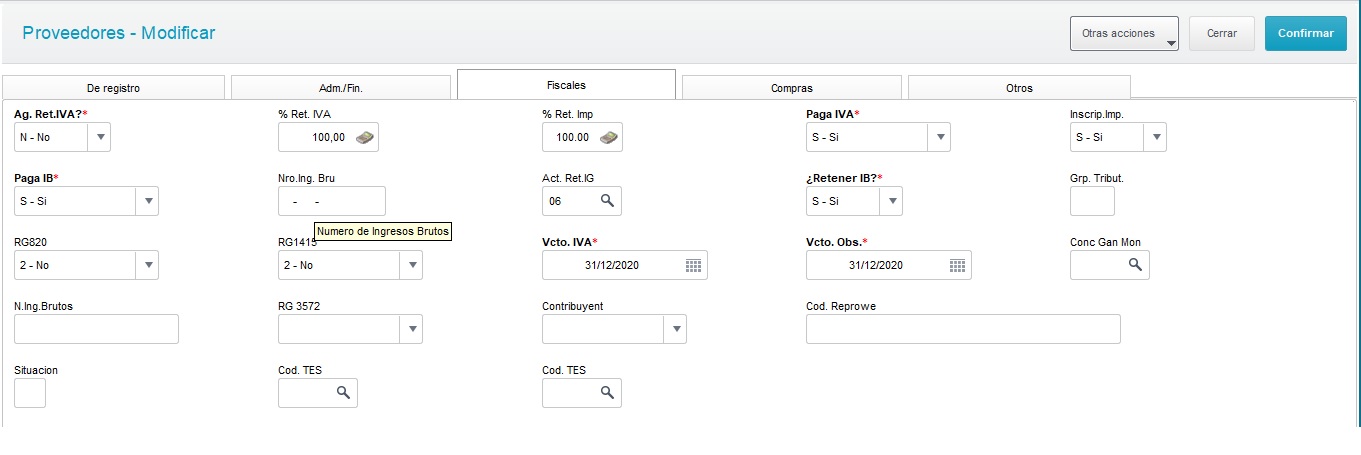The width and height of the screenshot is (1361, 455).
Task: Click magnifier in first Cod. TES field
Action: click(343, 393)
